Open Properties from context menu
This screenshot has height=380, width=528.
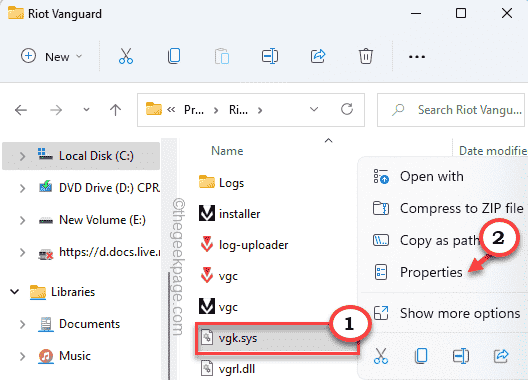pyautogui.click(x=418, y=272)
